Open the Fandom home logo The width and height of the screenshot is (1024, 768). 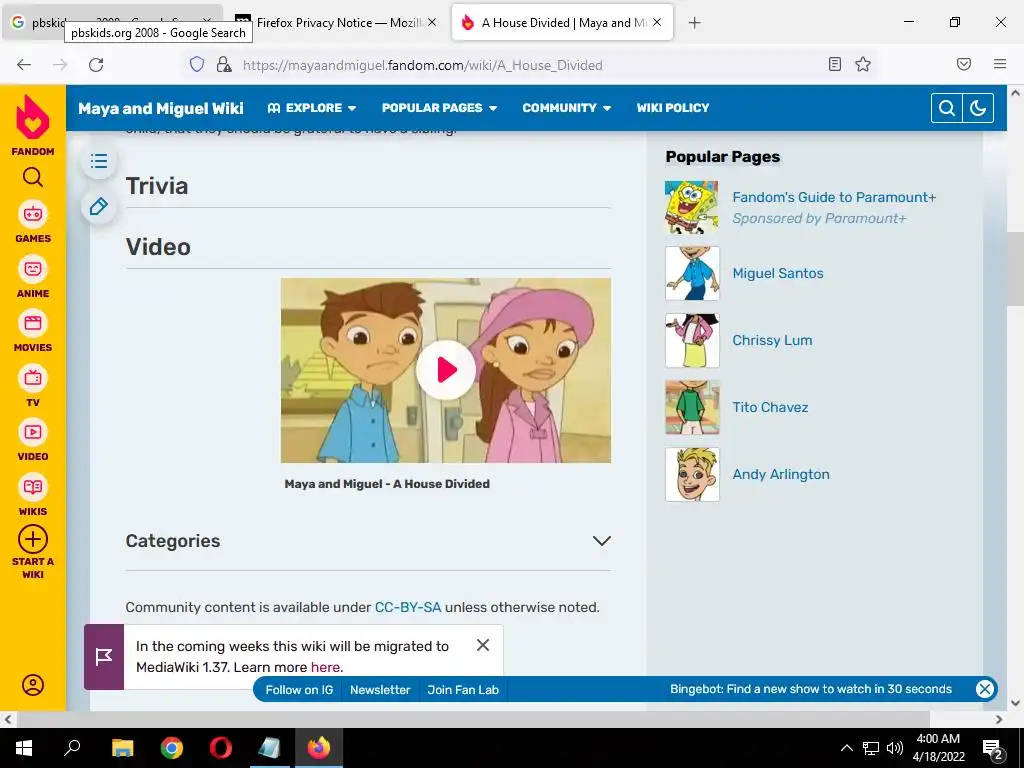coord(33,124)
